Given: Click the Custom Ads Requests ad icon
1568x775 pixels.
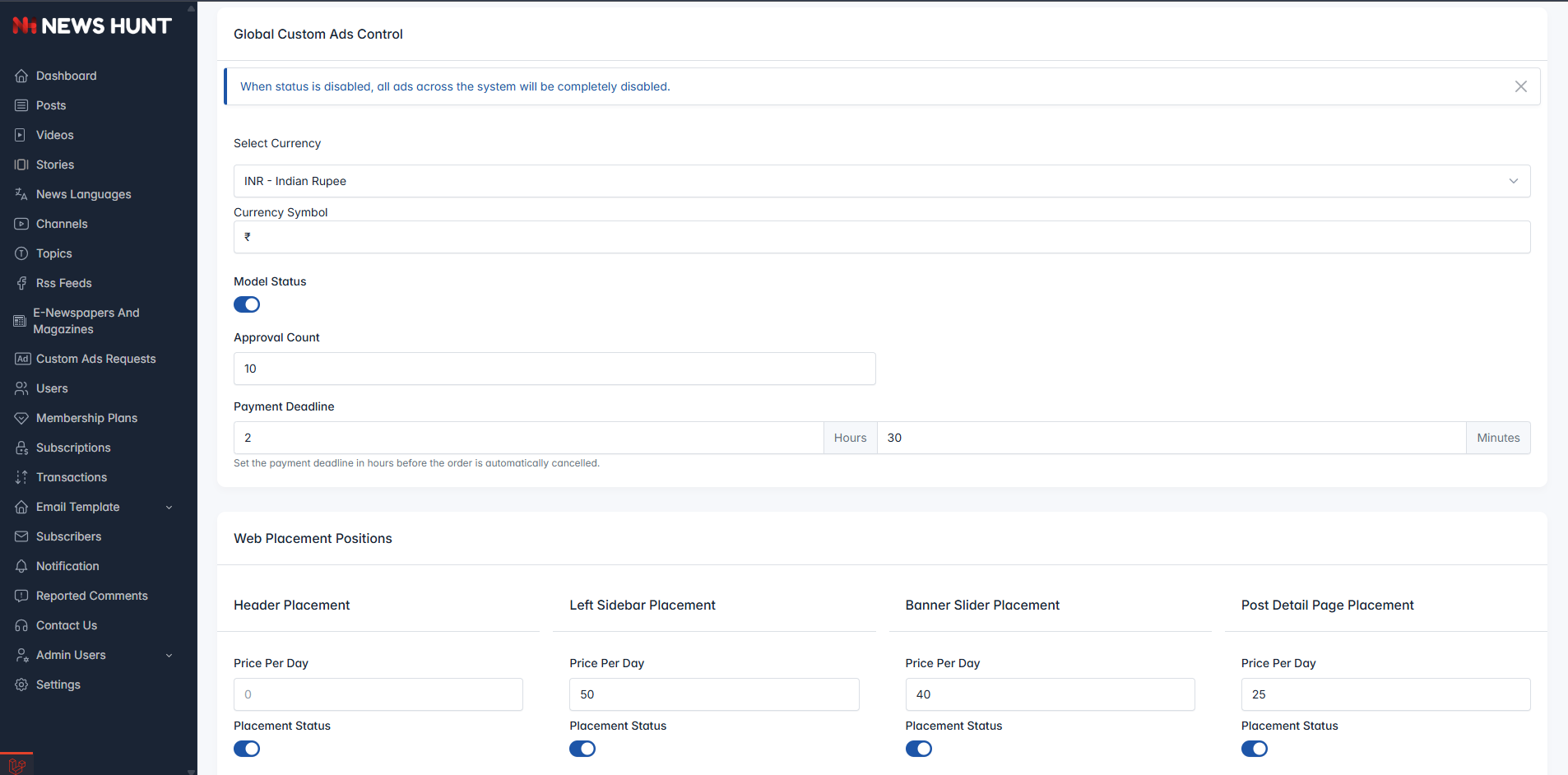Looking at the screenshot, I should point(22,359).
